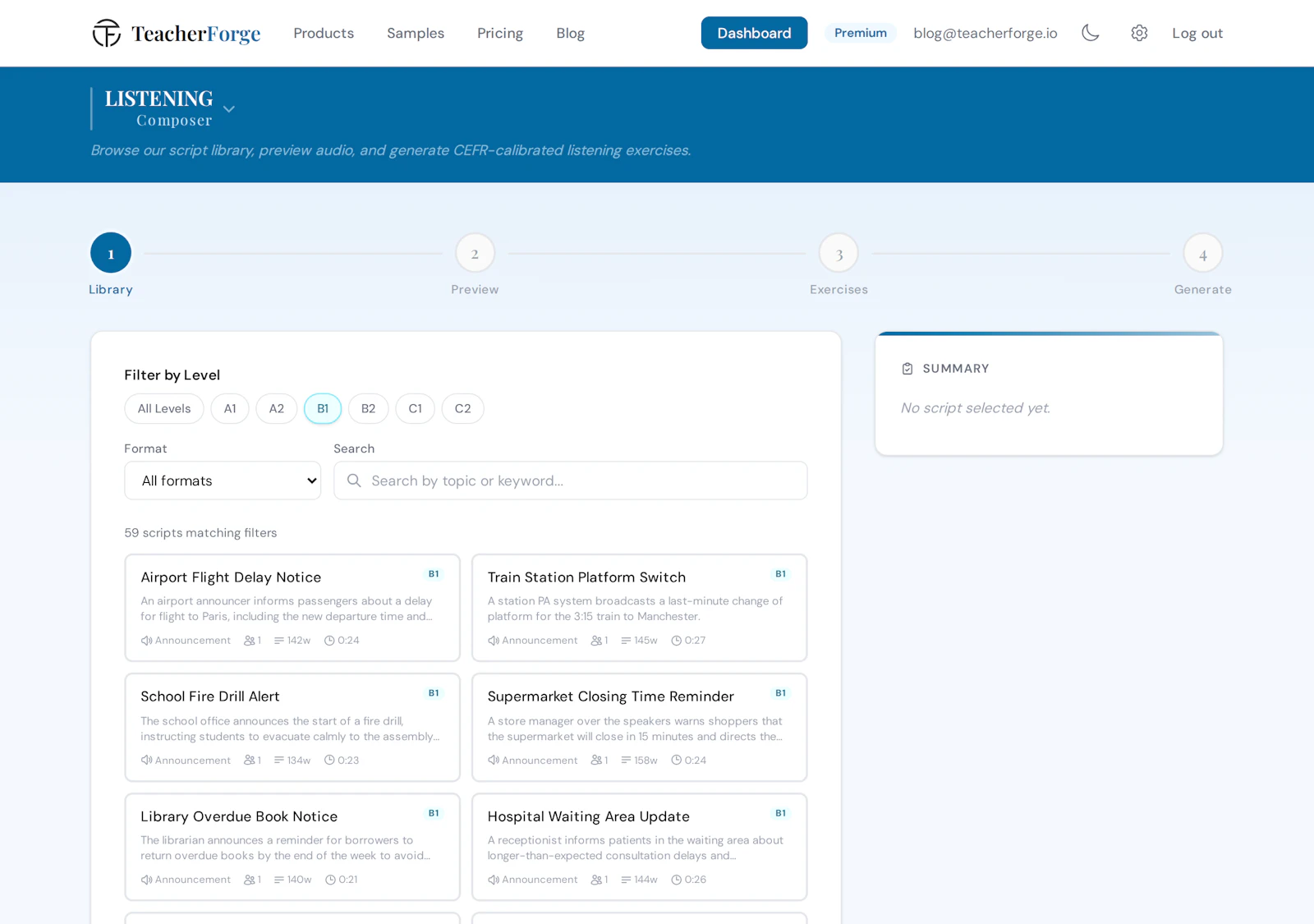Go to Pricing page
Screen dimensions: 1314x924
(500, 33)
